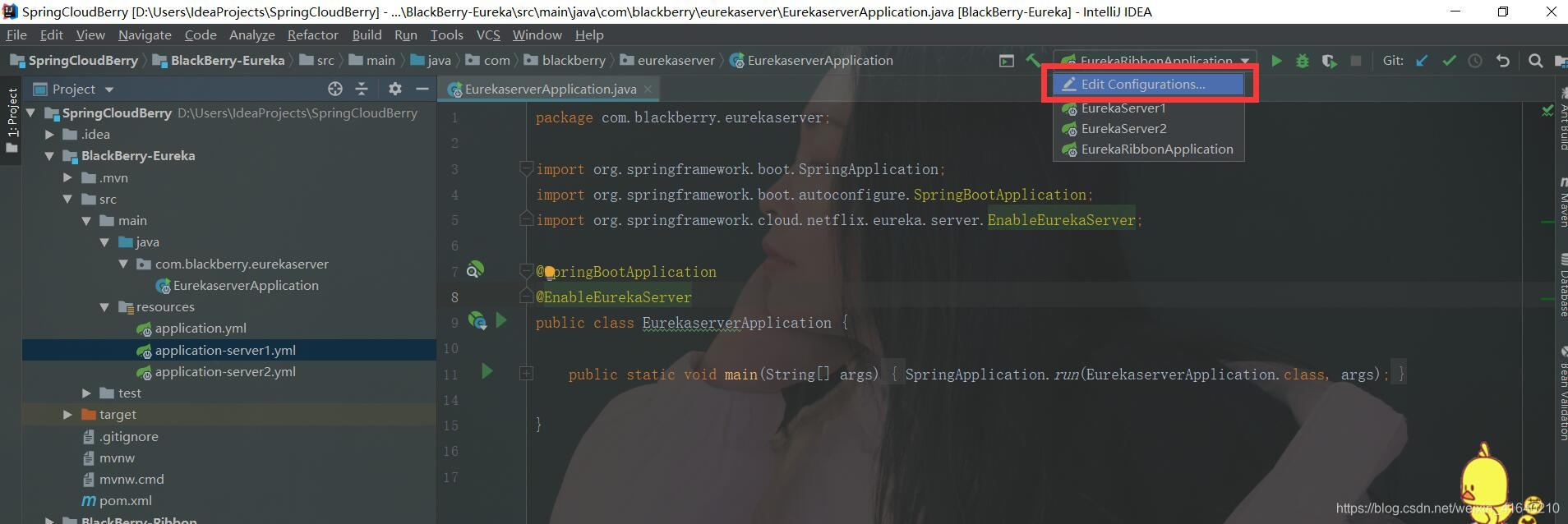Click EurekaserverApplication breadcrumb in navigation bar
This screenshot has height=524, width=1568.
(x=811, y=60)
